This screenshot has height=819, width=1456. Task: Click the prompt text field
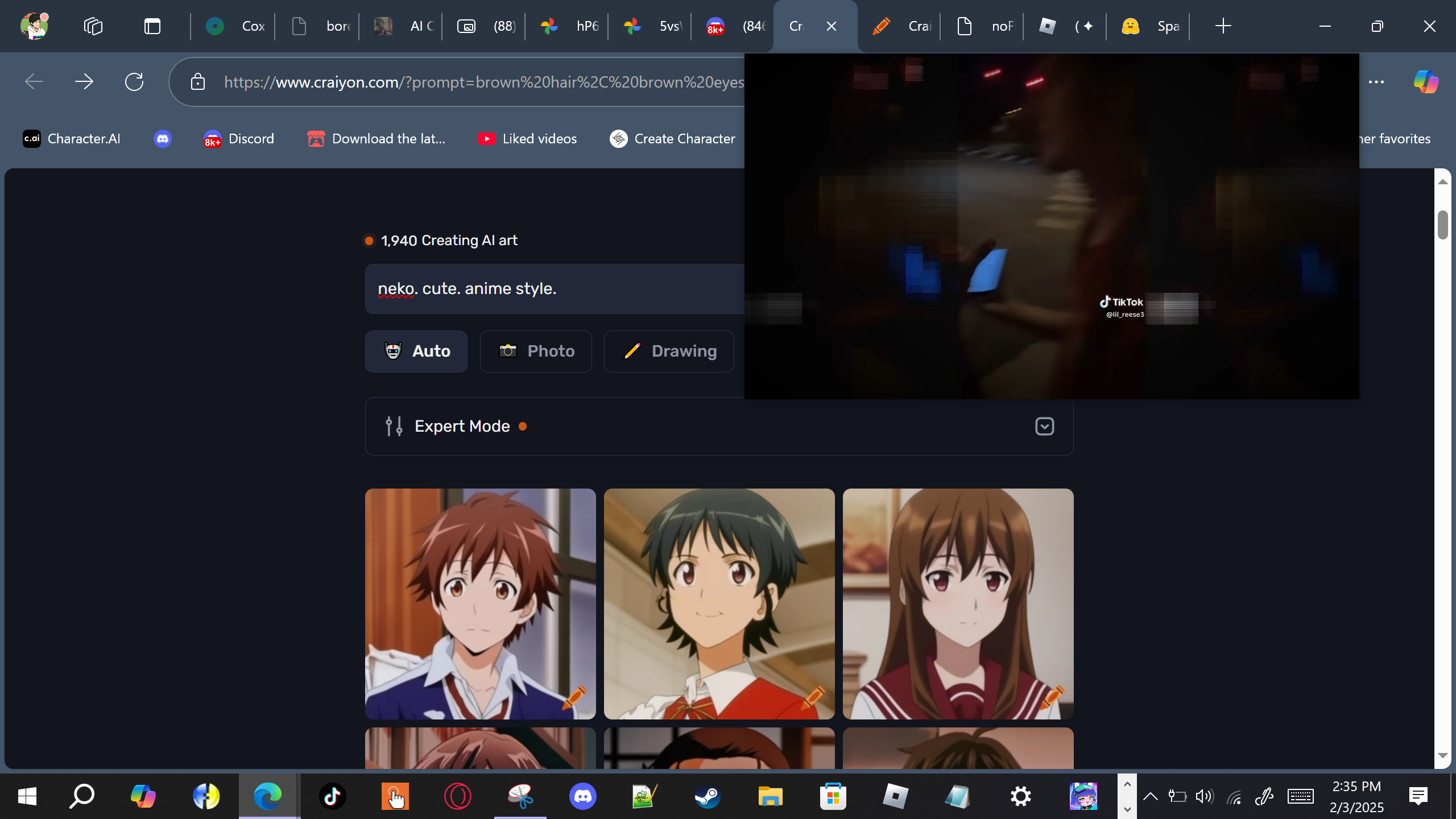[555, 289]
